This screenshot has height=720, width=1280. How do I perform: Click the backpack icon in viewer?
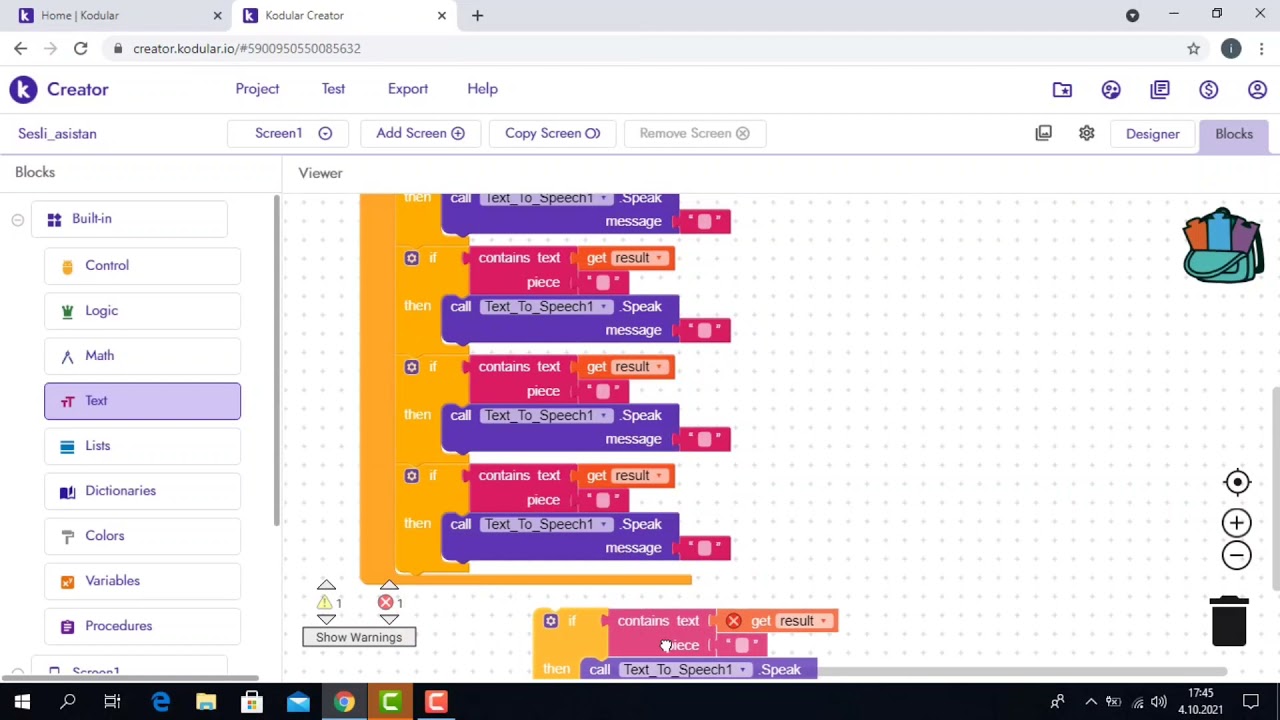(x=1222, y=246)
